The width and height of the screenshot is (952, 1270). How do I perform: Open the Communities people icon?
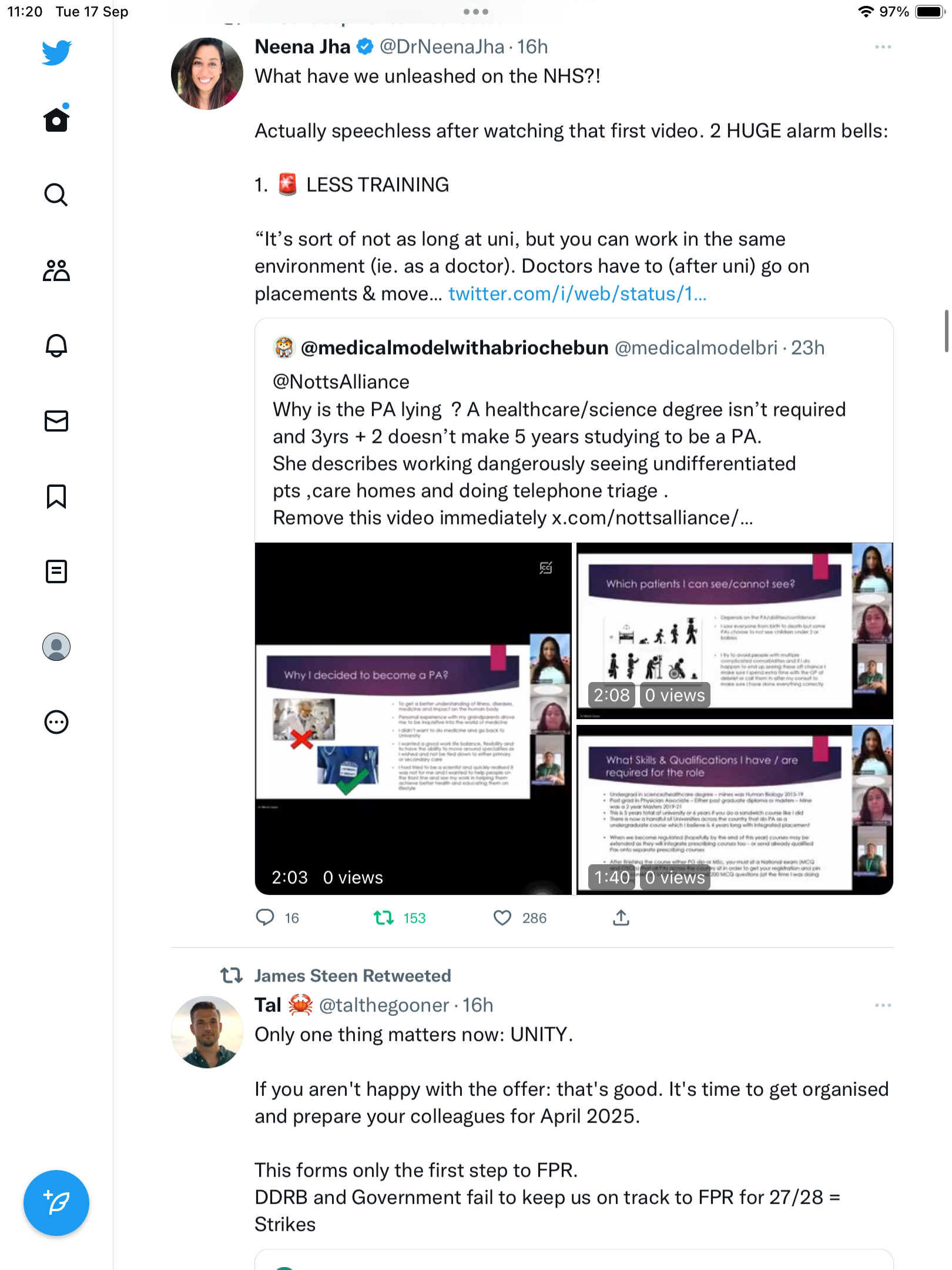coord(56,270)
